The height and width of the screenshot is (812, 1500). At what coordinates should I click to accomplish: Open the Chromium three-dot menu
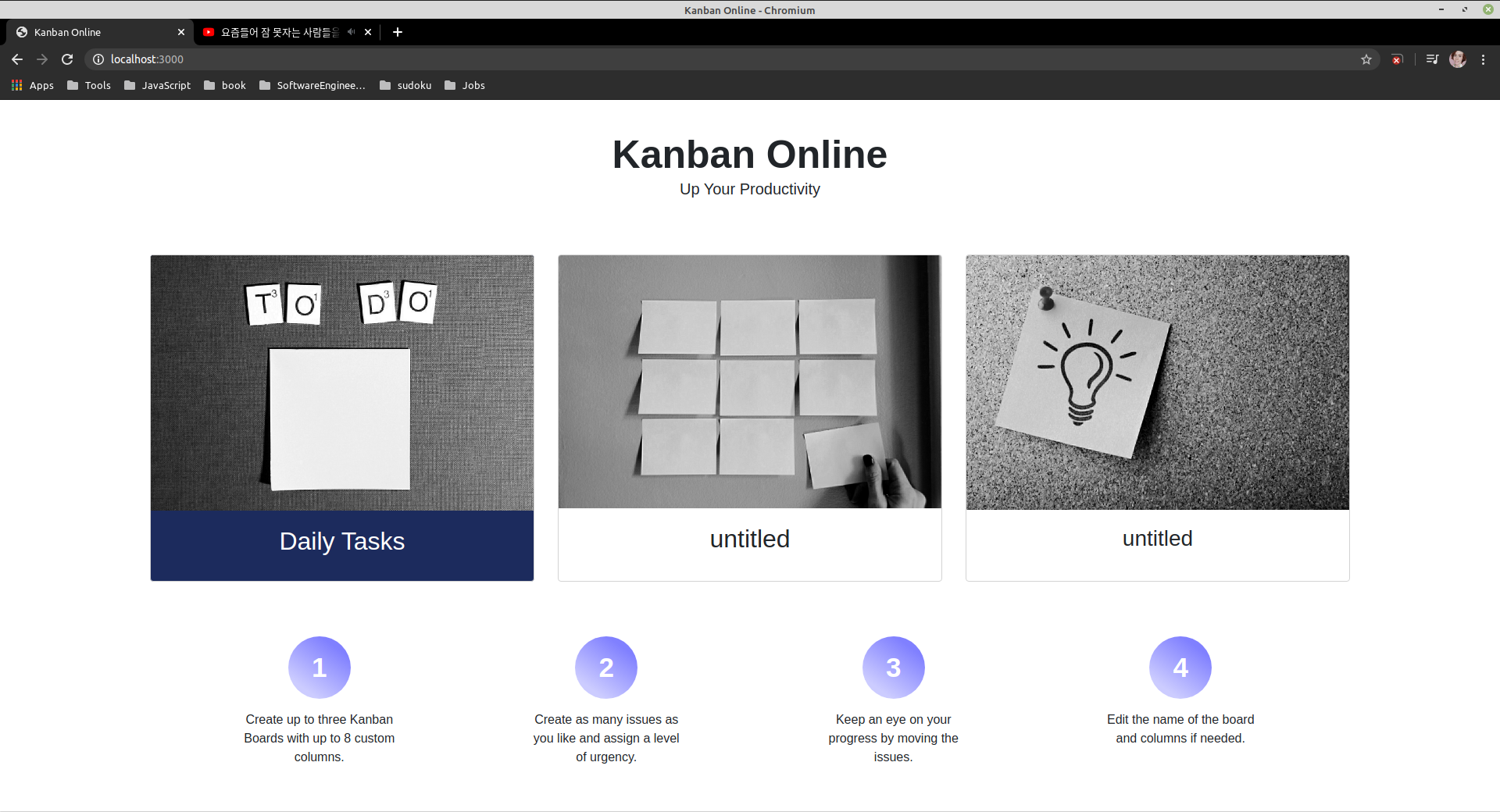pos(1483,59)
